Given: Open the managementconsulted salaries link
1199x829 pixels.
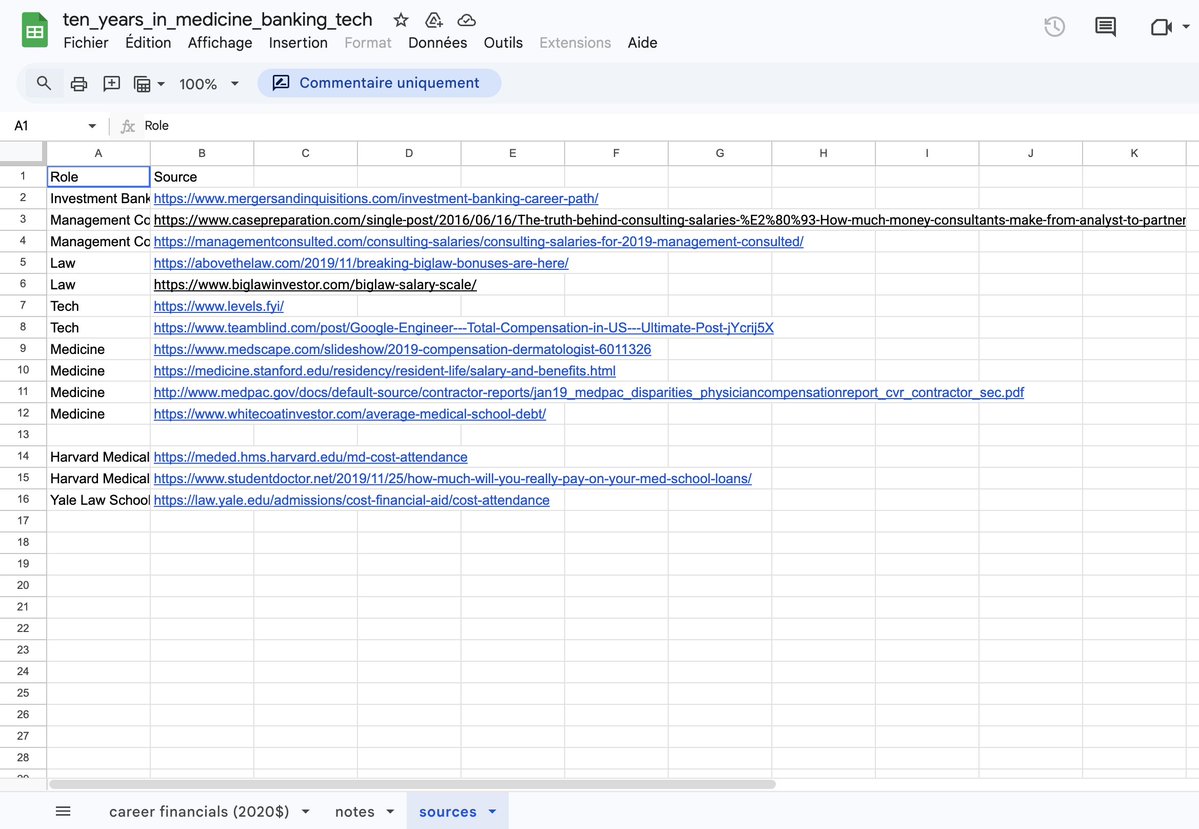Looking at the screenshot, I should 479,242.
